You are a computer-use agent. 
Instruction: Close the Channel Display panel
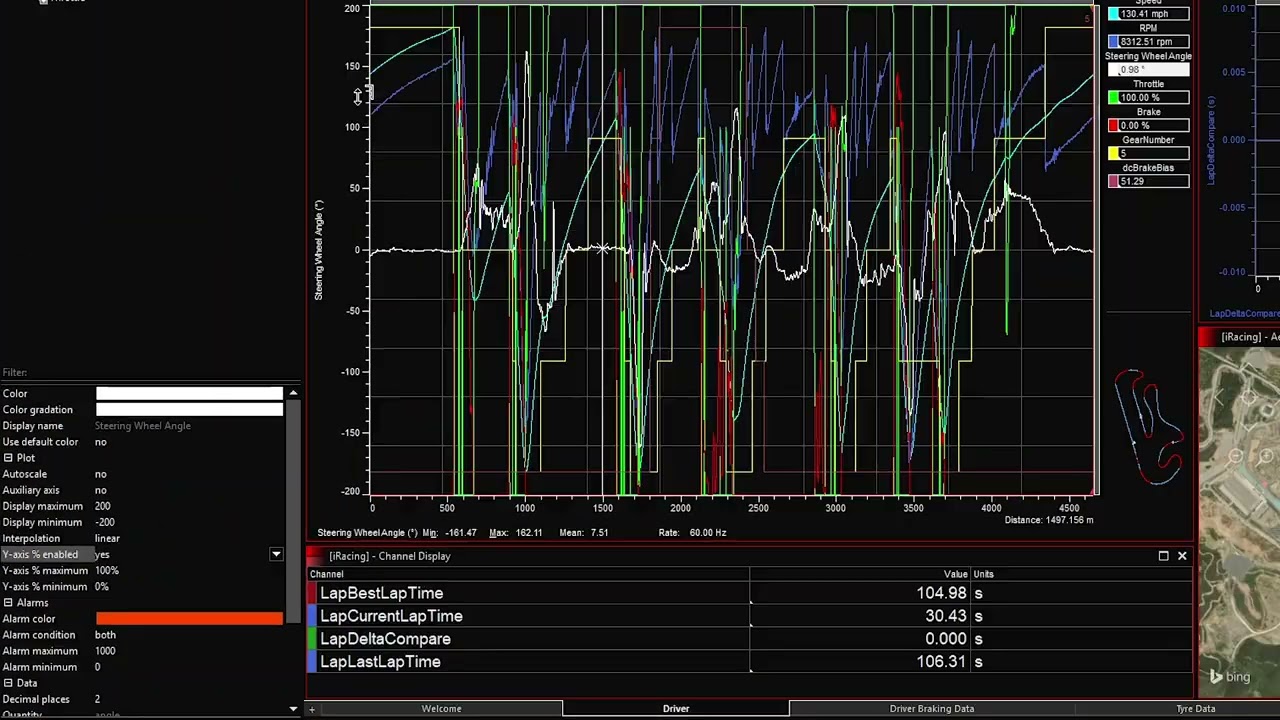pos(1182,556)
